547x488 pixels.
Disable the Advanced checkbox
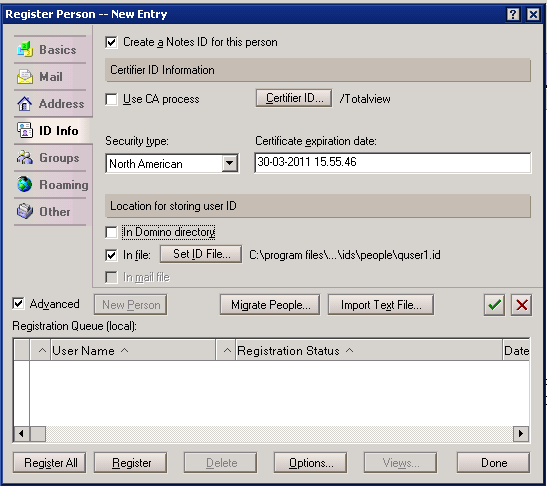[18, 304]
